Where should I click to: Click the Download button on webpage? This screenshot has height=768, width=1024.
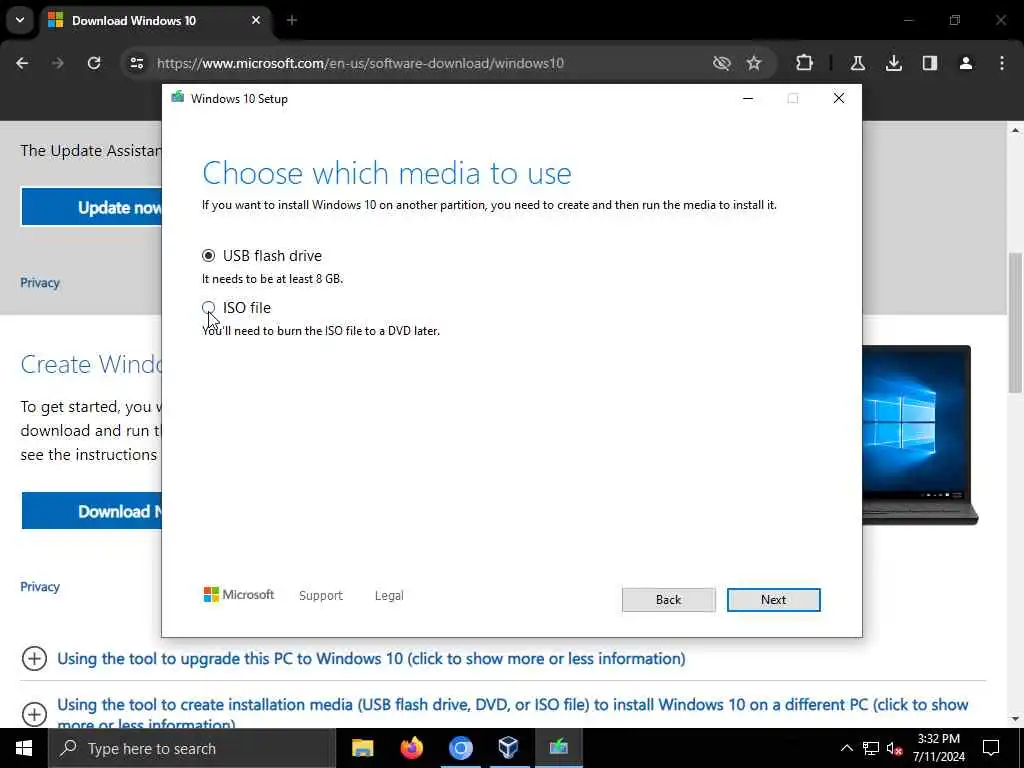point(92,511)
